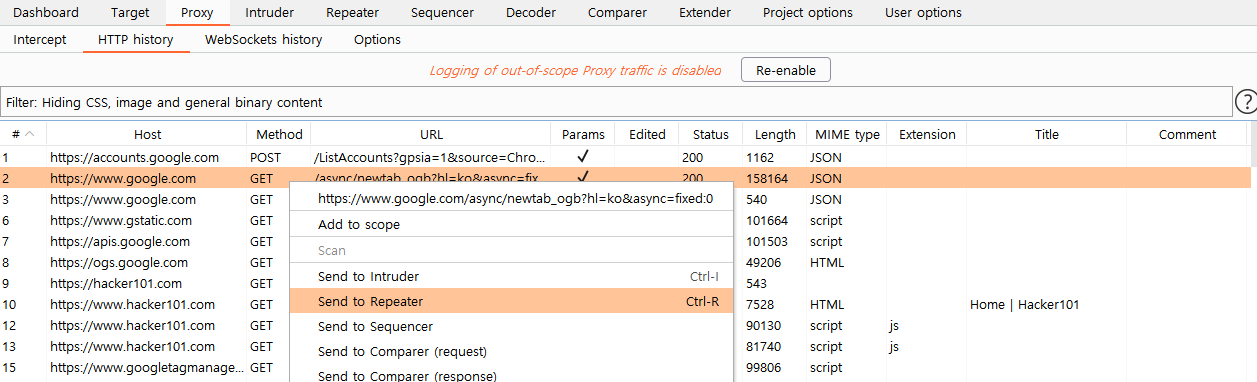This screenshot has width=1257, height=382.
Task: Sort by the Status column header
Action: tap(711, 134)
